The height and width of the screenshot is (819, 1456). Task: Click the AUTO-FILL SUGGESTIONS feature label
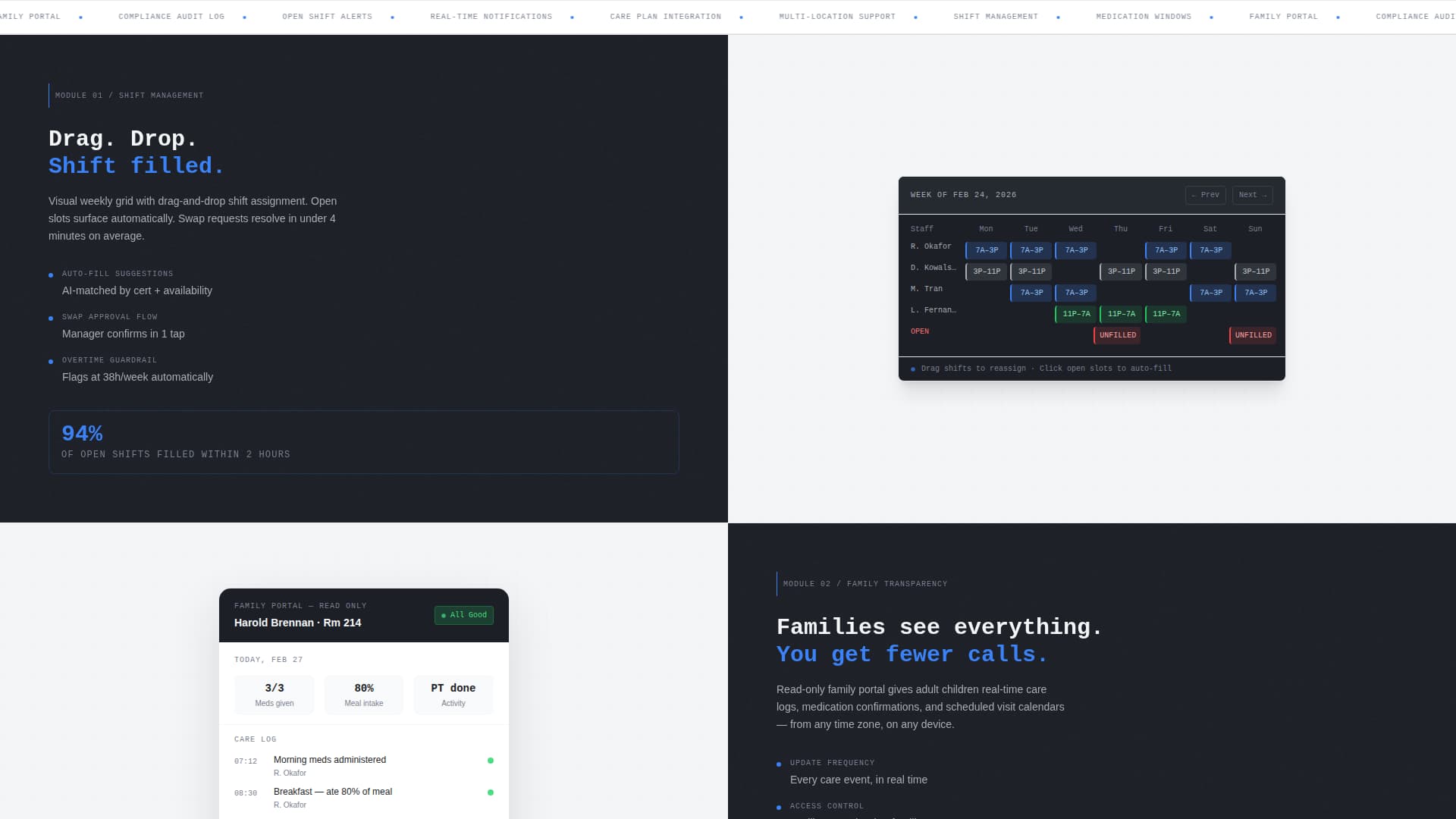point(118,274)
